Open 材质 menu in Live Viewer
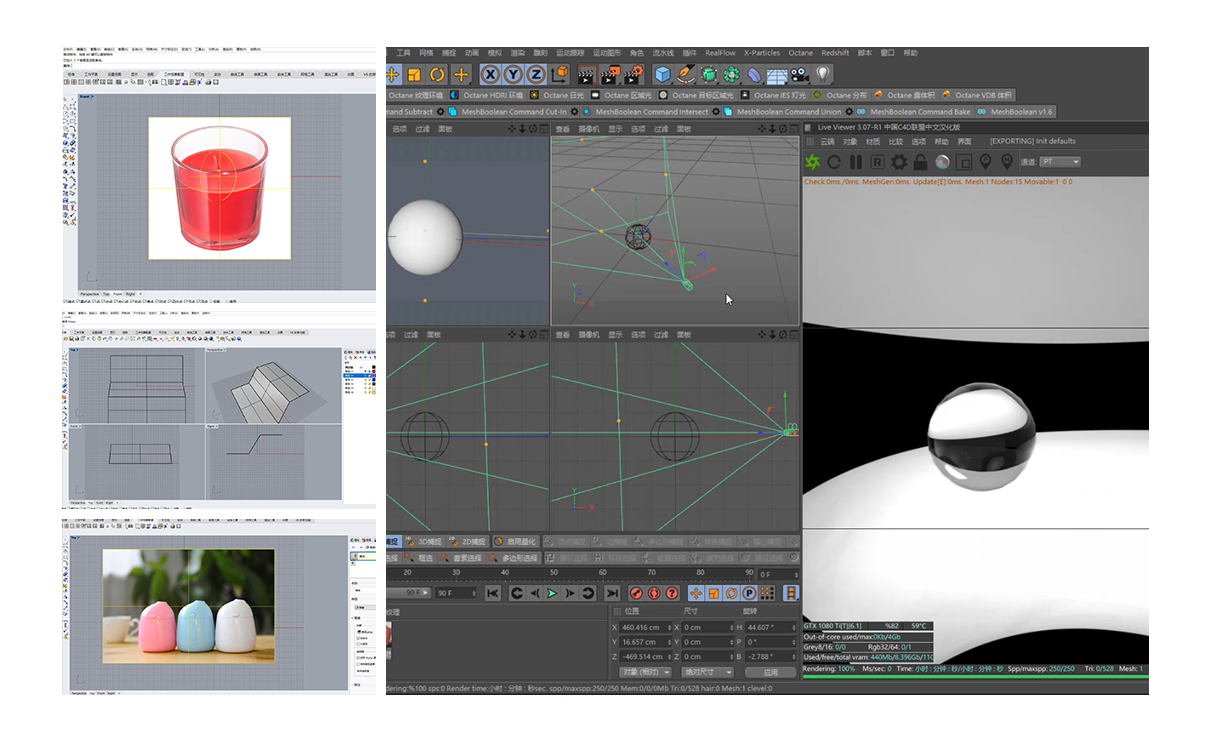 tap(873, 142)
